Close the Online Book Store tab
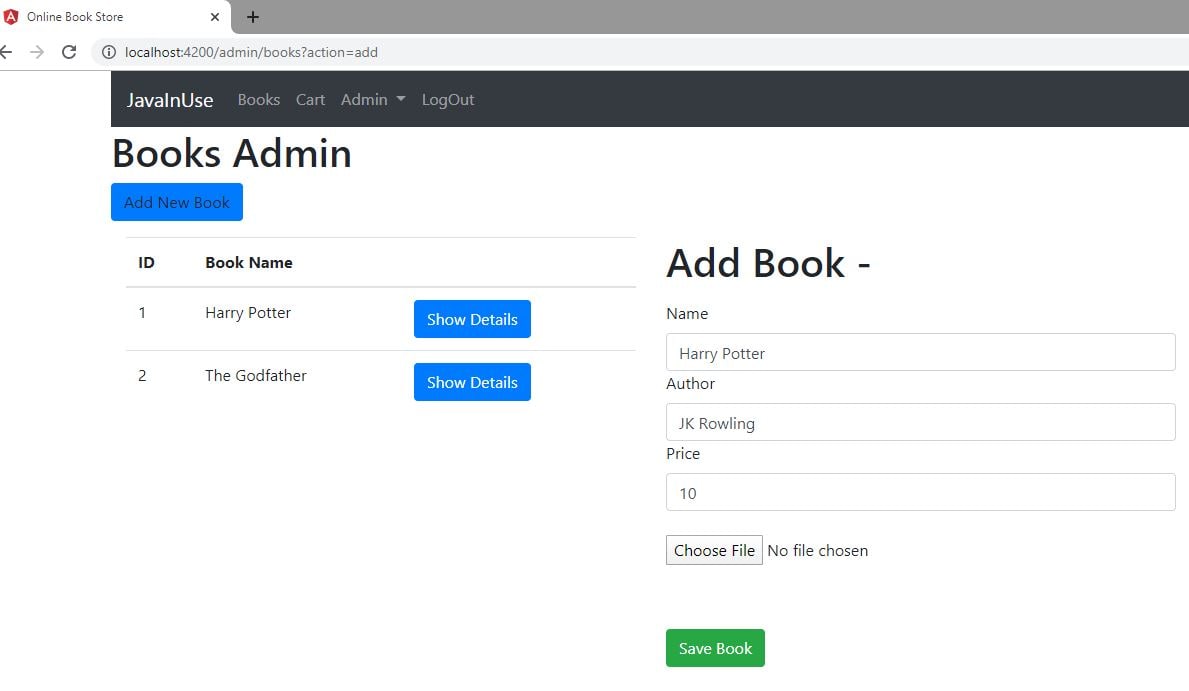 coord(215,17)
